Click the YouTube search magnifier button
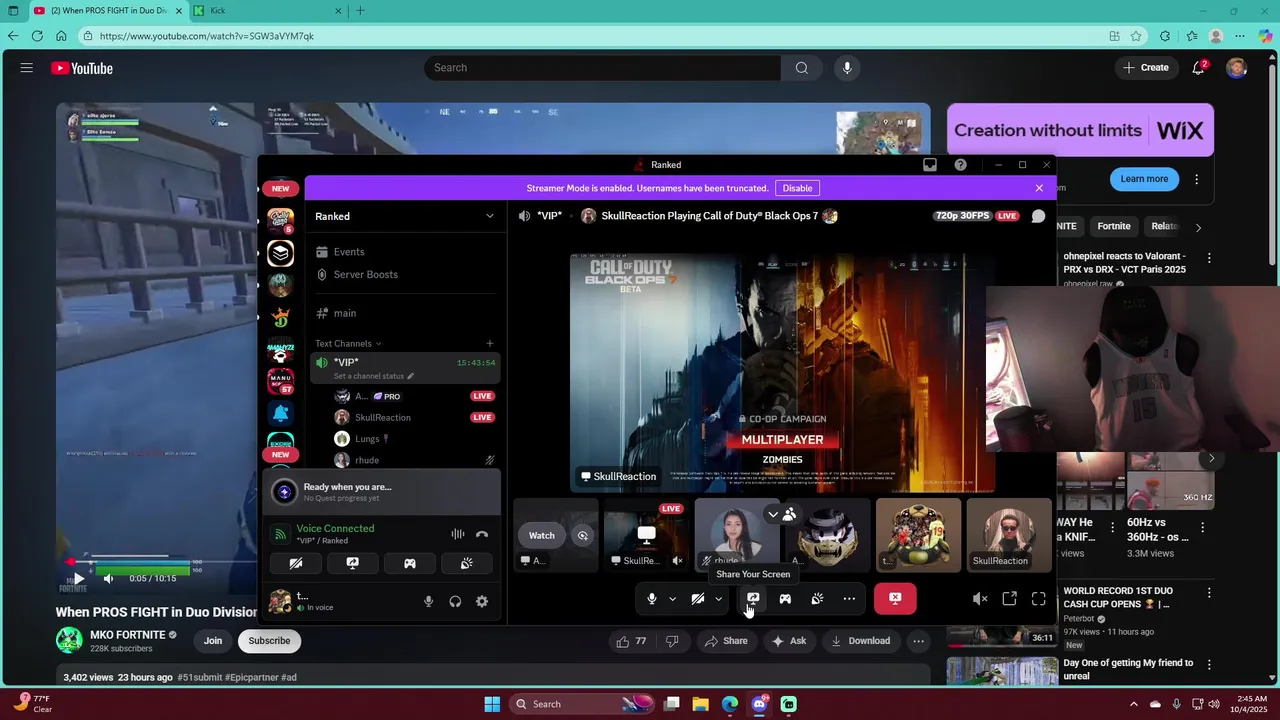Viewport: 1280px width, 720px height. click(x=802, y=68)
